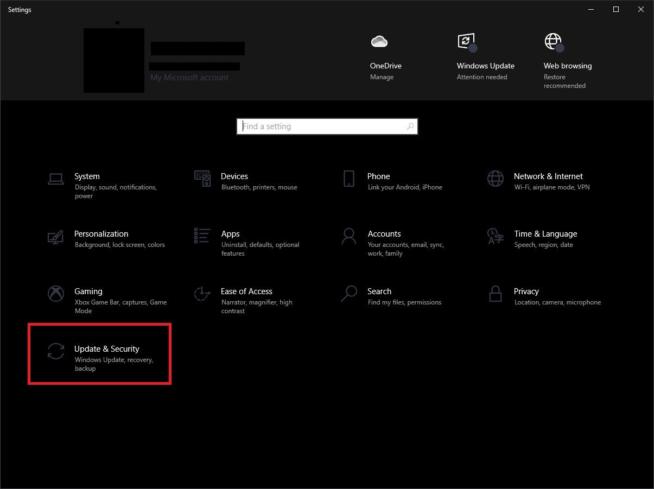Click 'Your accounts, email, sync' description

click(x=405, y=249)
